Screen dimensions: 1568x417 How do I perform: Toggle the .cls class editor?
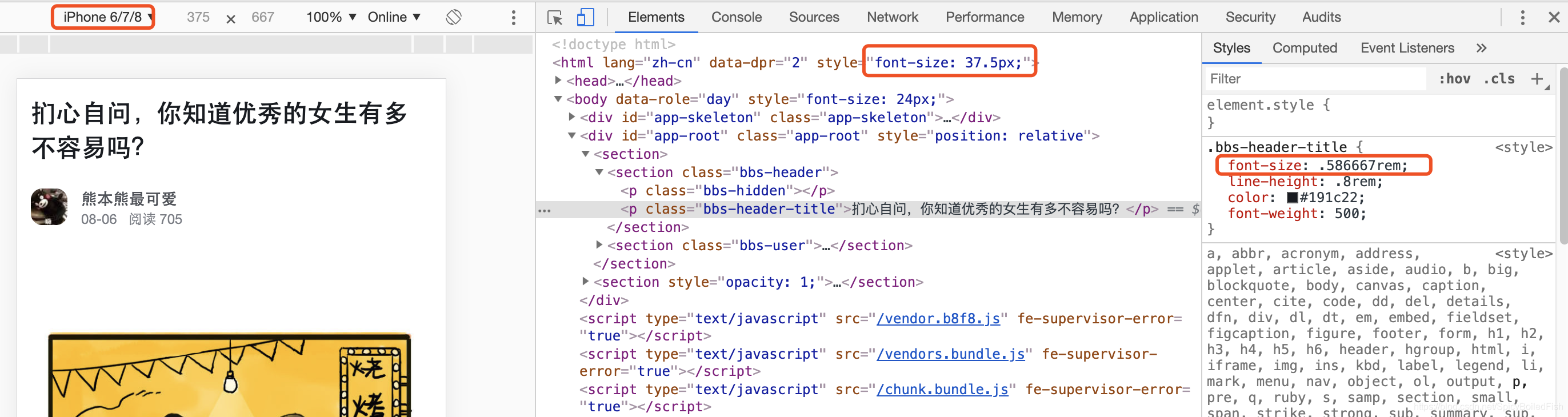pyautogui.click(x=1499, y=79)
